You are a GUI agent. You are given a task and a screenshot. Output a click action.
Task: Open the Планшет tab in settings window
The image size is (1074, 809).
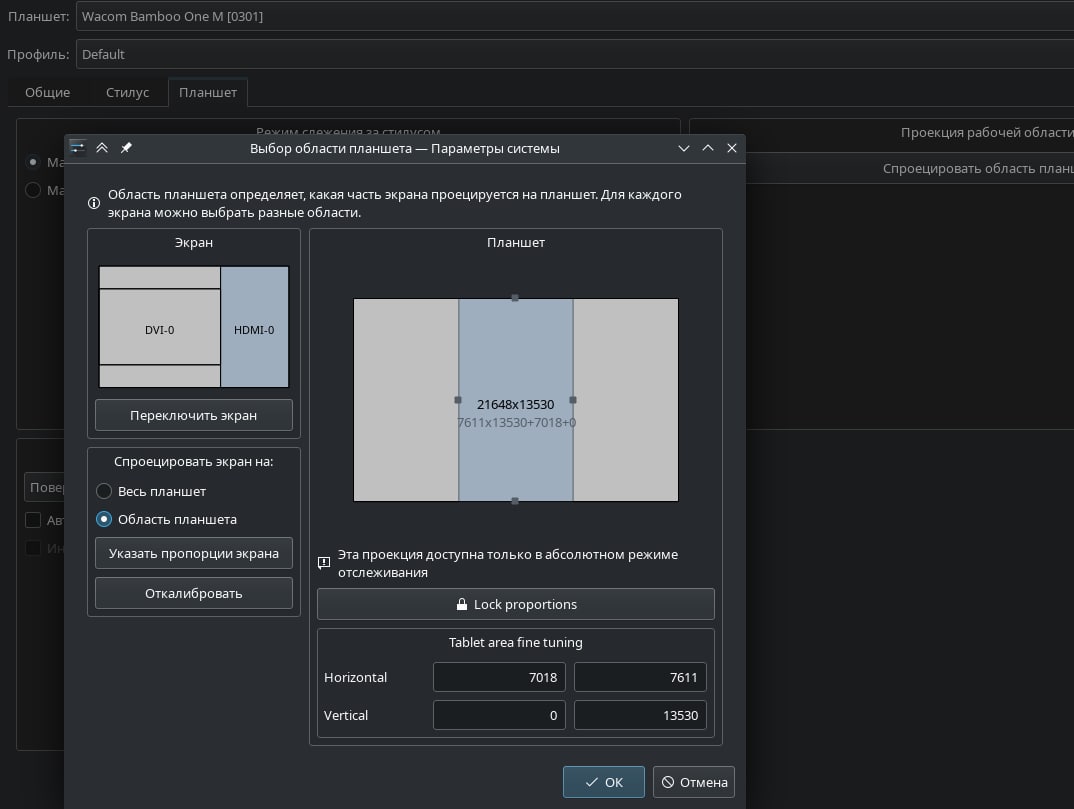click(x=208, y=92)
